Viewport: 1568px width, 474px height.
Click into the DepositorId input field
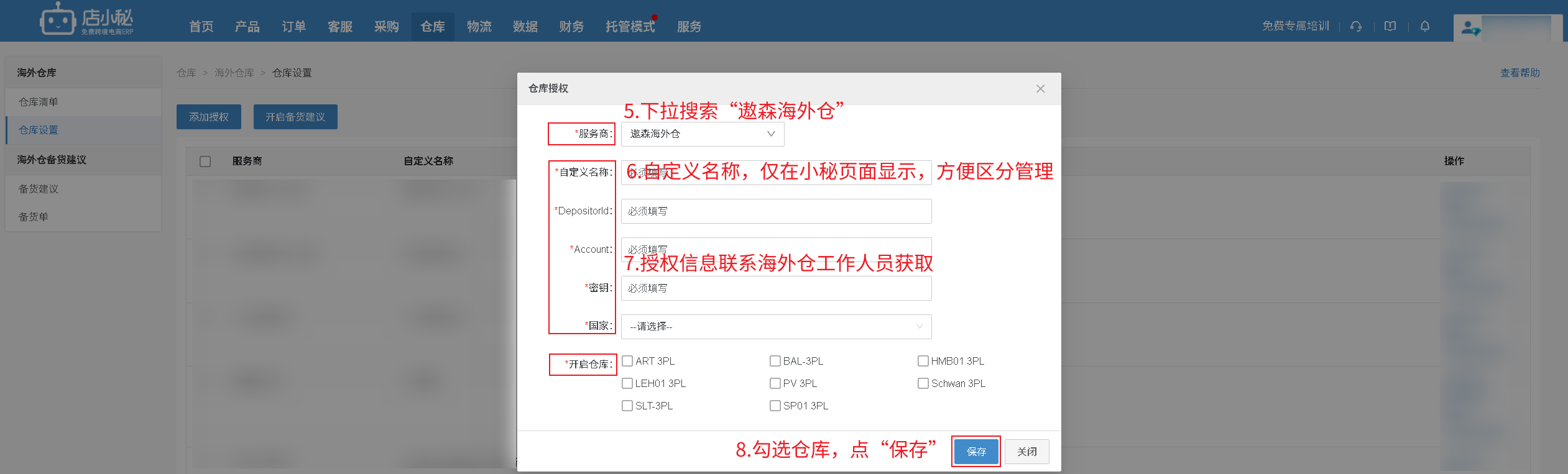coord(775,211)
